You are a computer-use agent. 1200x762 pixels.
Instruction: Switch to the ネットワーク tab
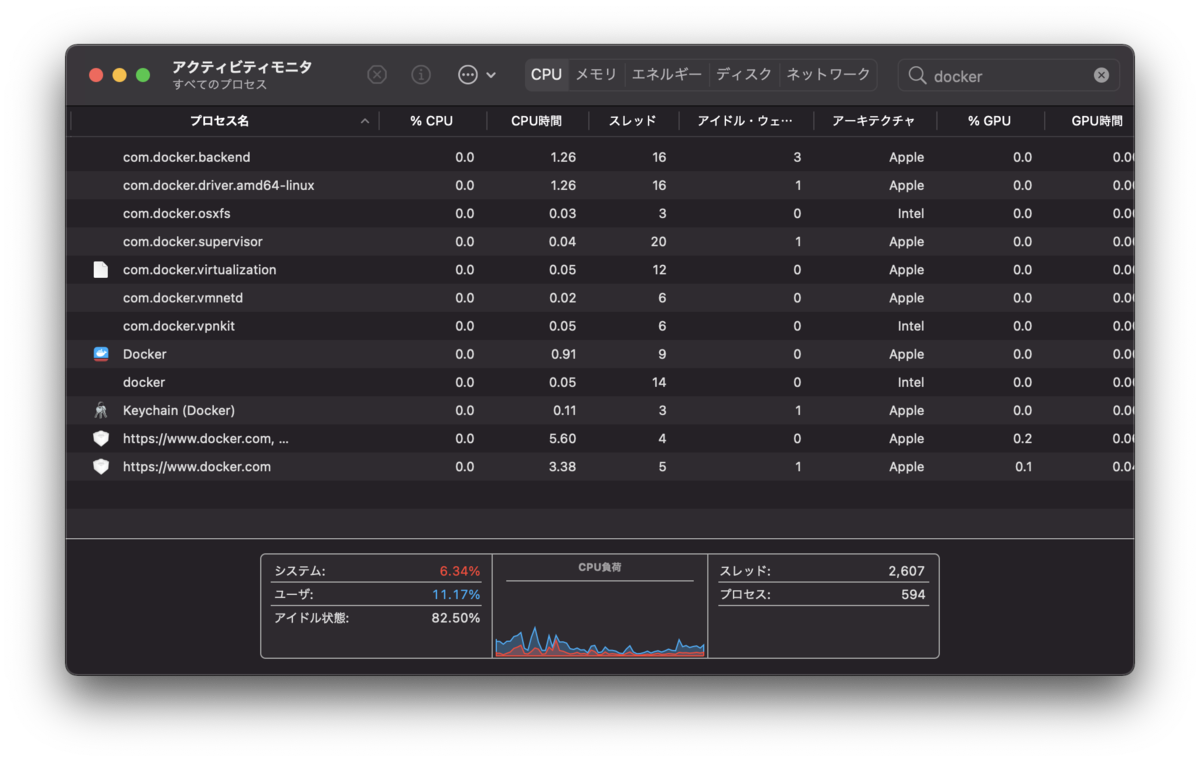point(828,75)
